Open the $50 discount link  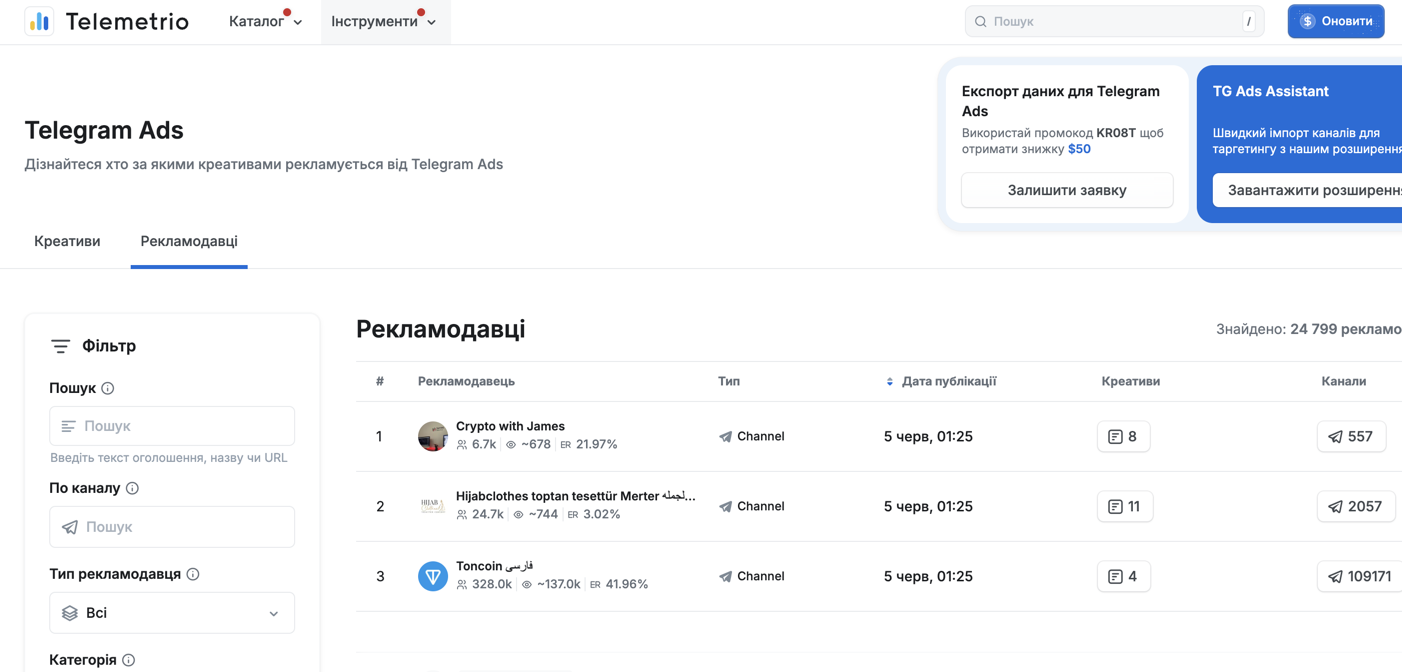point(1077,150)
